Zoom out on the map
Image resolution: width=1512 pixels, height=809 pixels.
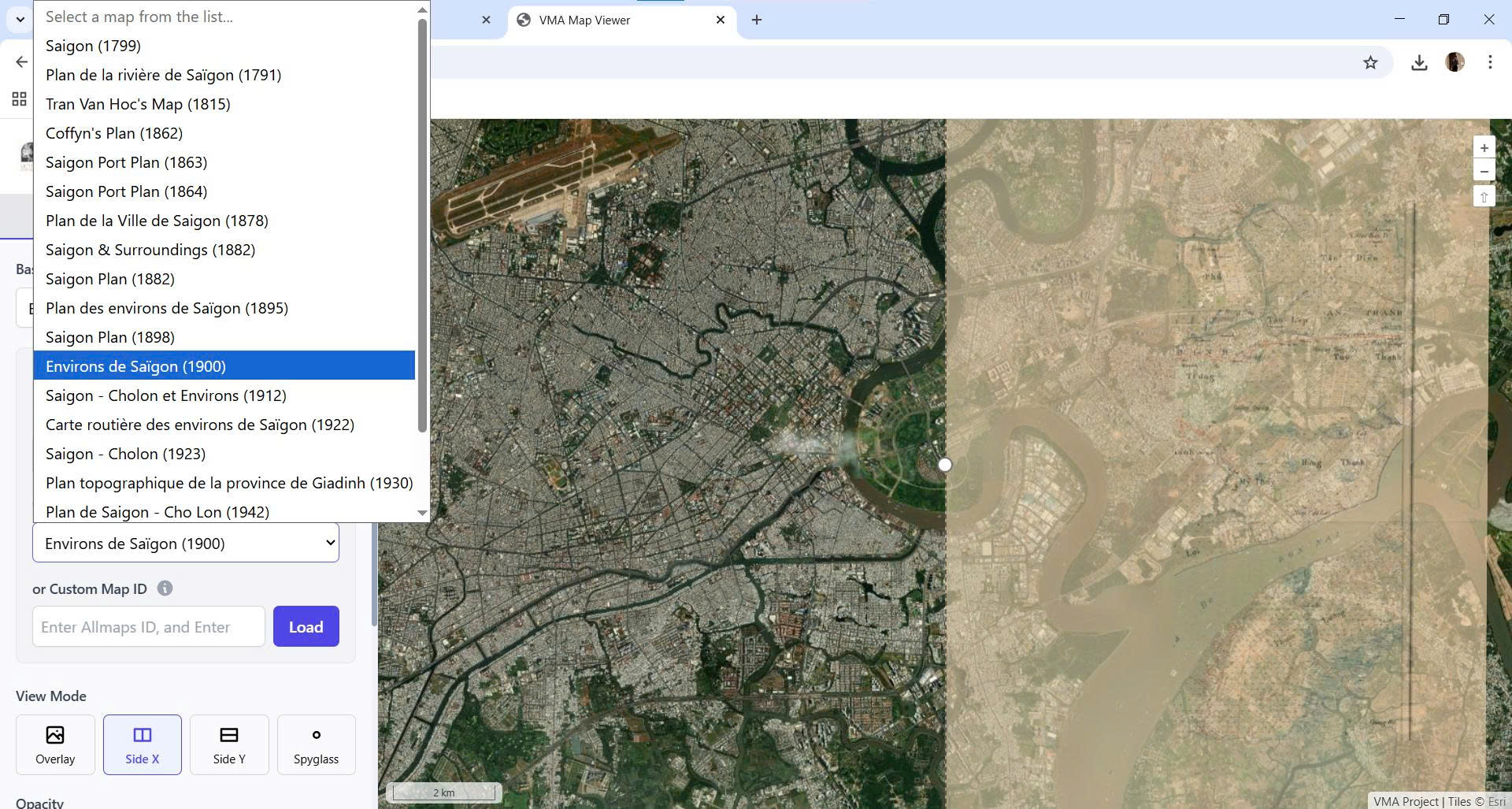(1484, 172)
